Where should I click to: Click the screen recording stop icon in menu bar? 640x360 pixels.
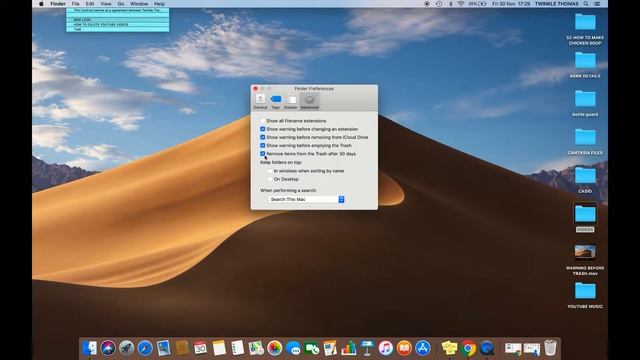(x=427, y=4)
